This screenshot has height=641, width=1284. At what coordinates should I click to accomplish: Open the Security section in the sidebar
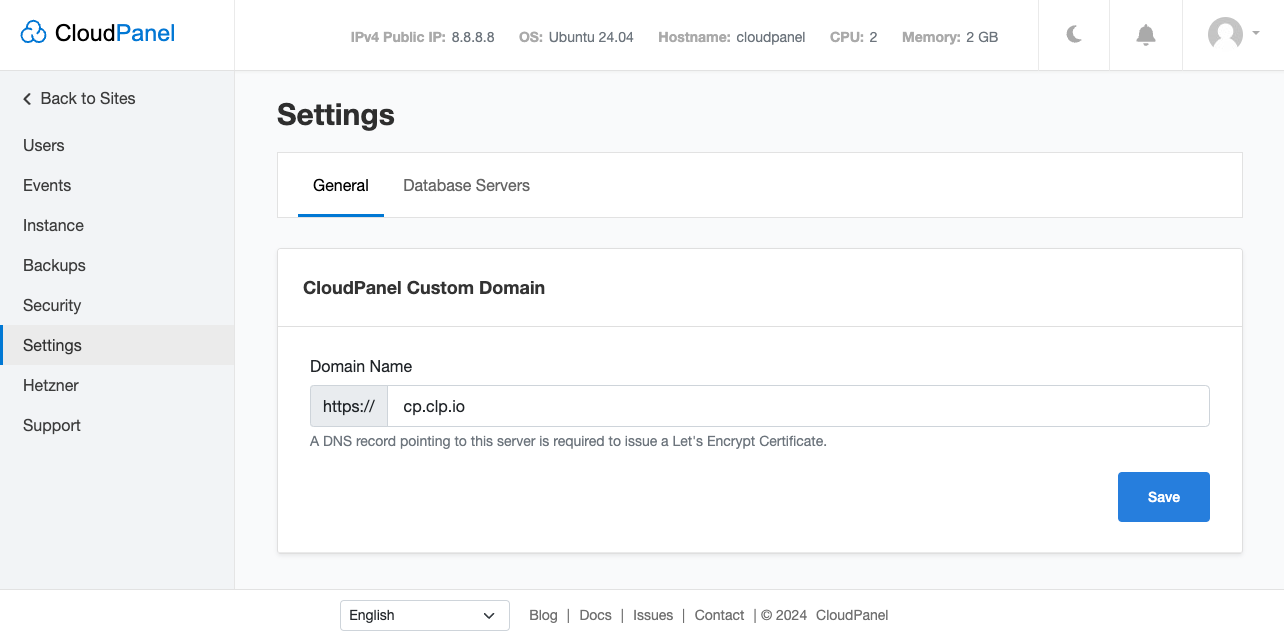[x=51, y=305]
